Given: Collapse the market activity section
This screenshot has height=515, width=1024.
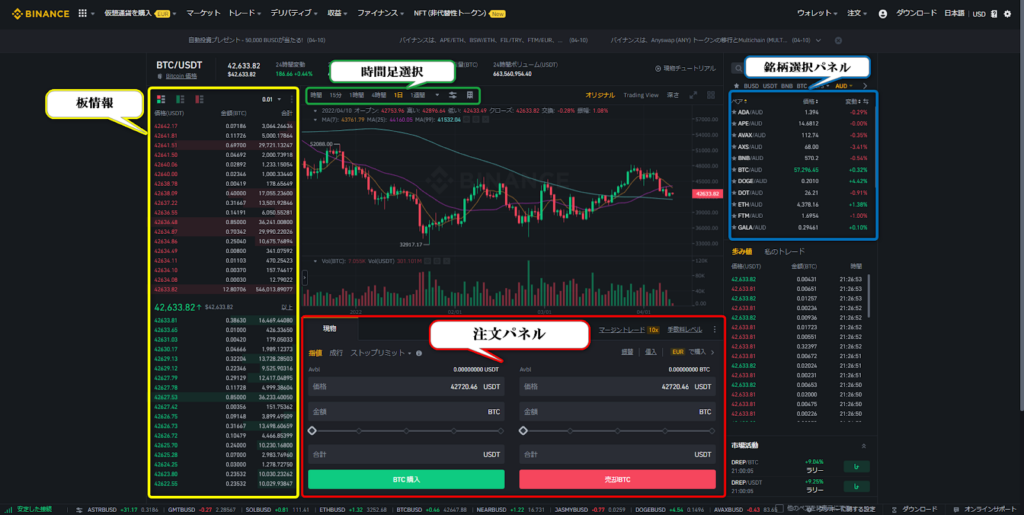Looking at the screenshot, I should [864, 446].
